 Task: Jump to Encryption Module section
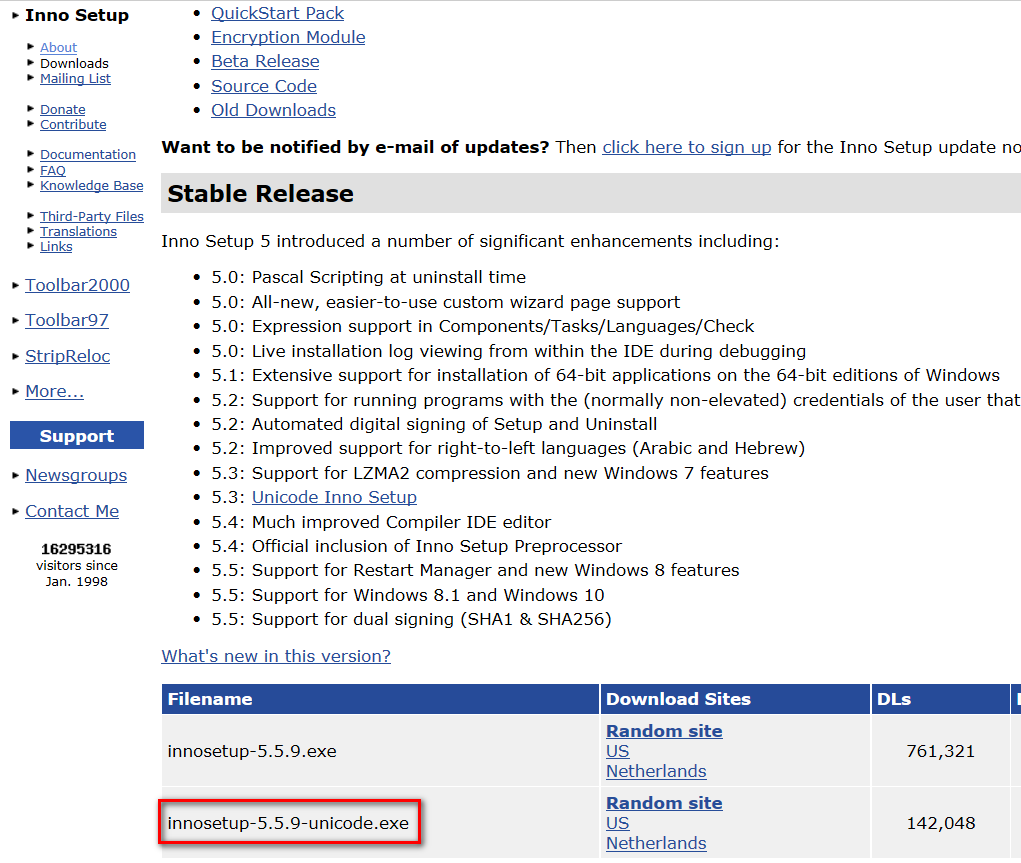[x=288, y=37]
